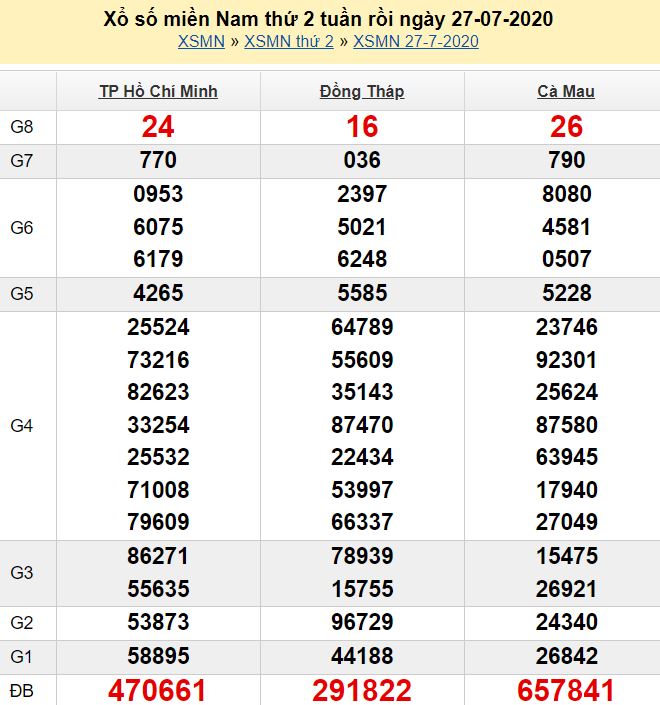Select G4 number 63945
Image resolution: width=660 pixels, height=705 pixels.
(566, 457)
